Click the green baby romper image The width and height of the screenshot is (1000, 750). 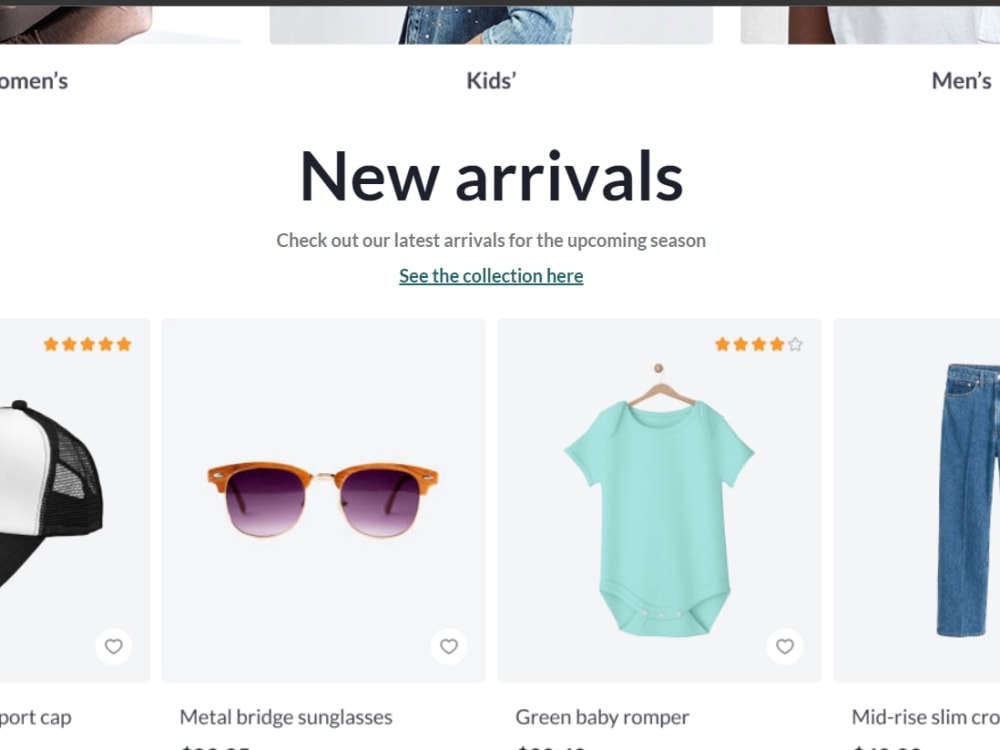(659, 498)
